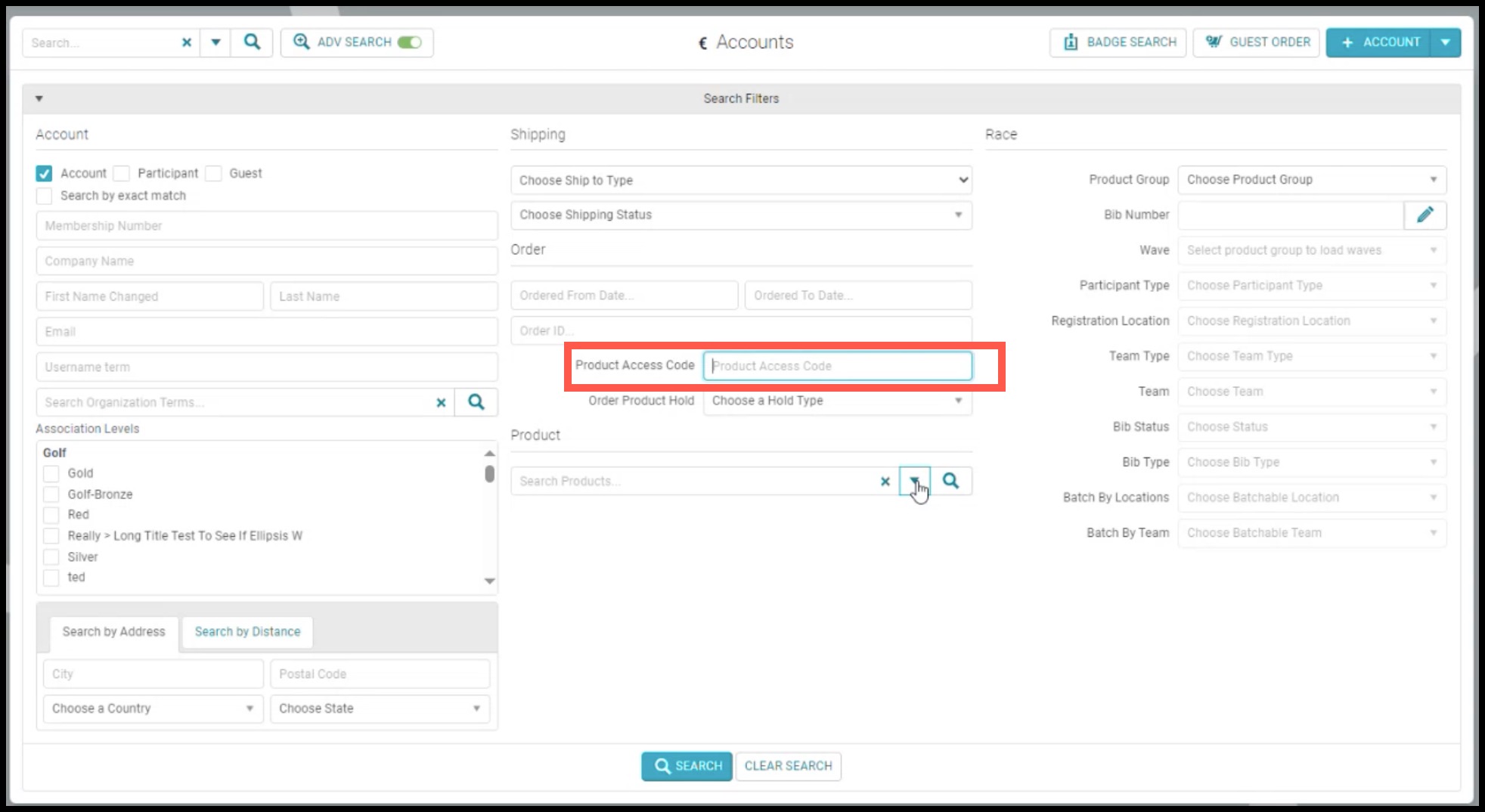This screenshot has height=812, width=1485.
Task: Run the blue SEARCH button
Action: click(x=687, y=766)
